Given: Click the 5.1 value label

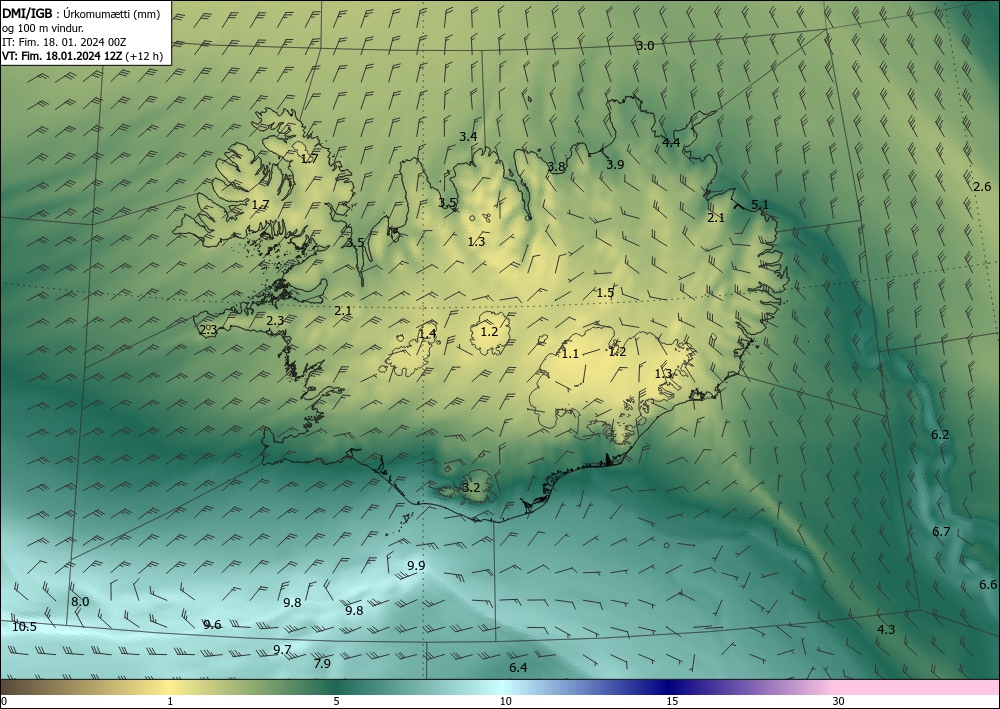Looking at the screenshot, I should [760, 205].
